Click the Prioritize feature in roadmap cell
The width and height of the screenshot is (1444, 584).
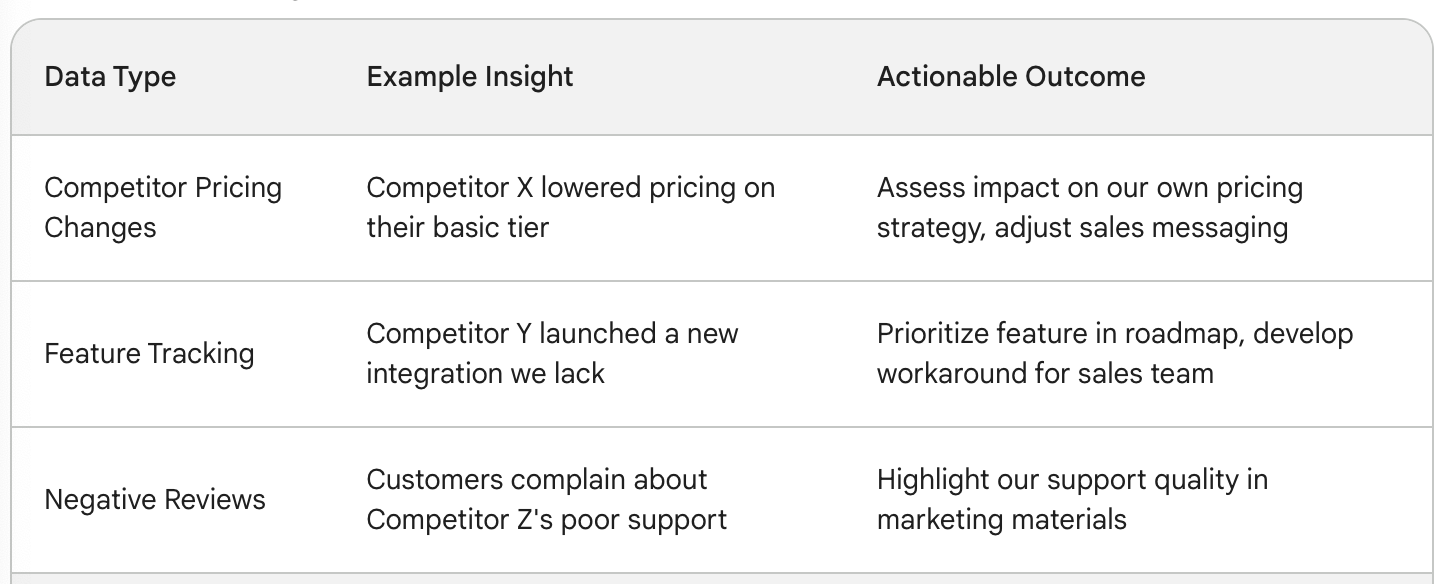(x=1115, y=353)
